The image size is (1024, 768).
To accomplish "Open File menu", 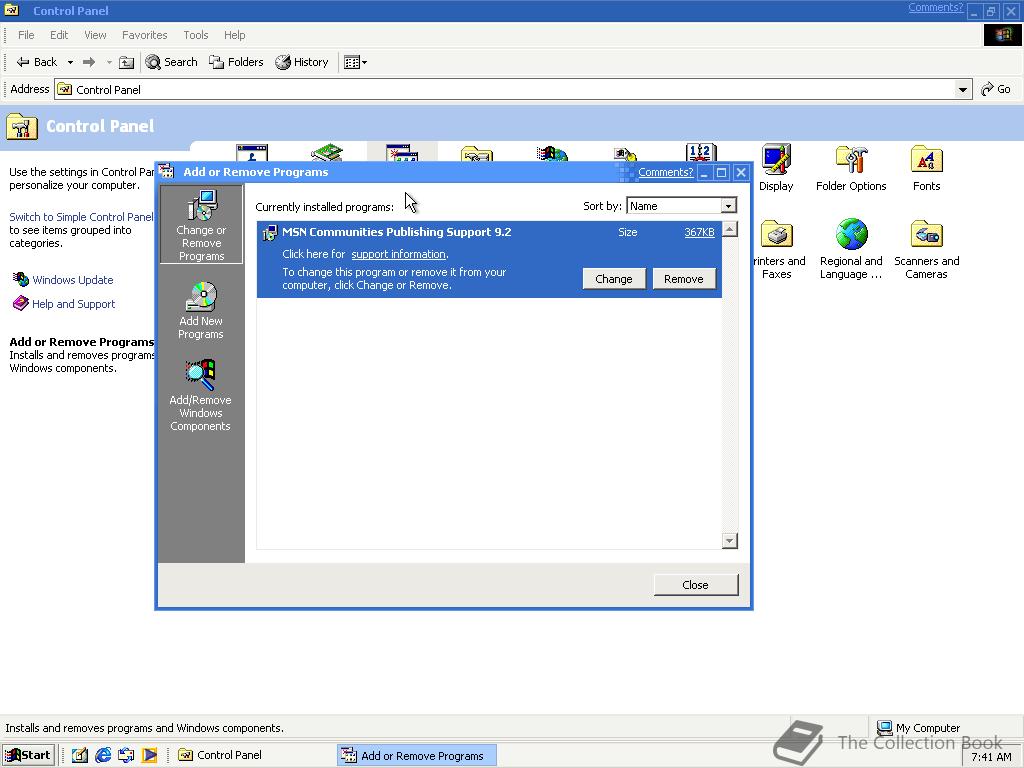I will click(26, 35).
